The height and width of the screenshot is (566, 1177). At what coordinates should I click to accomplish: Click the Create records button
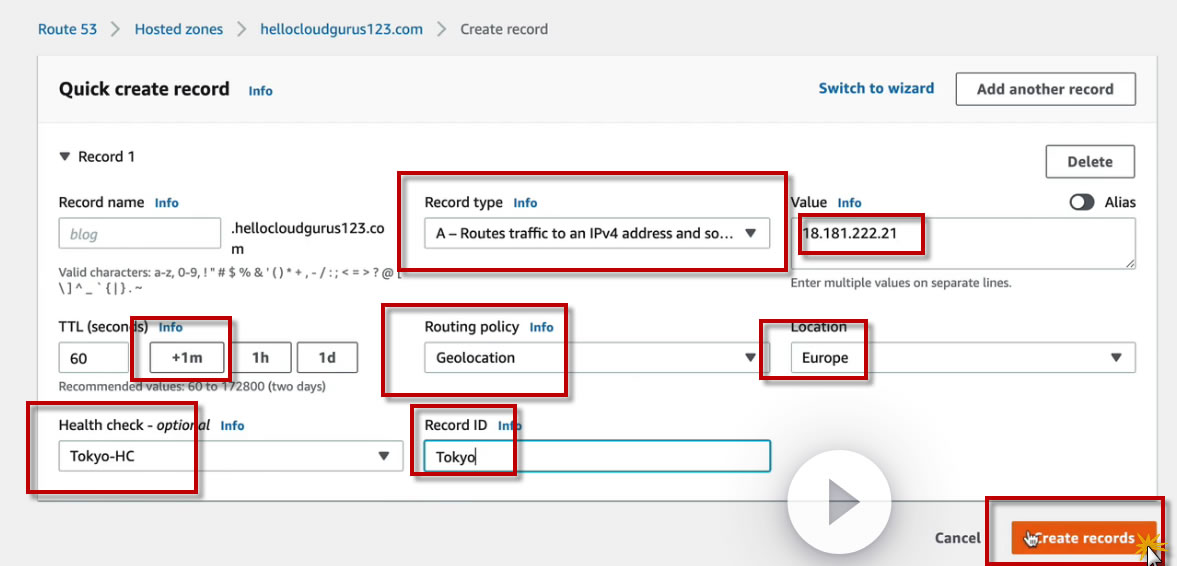pyautogui.click(x=1084, y=538)
